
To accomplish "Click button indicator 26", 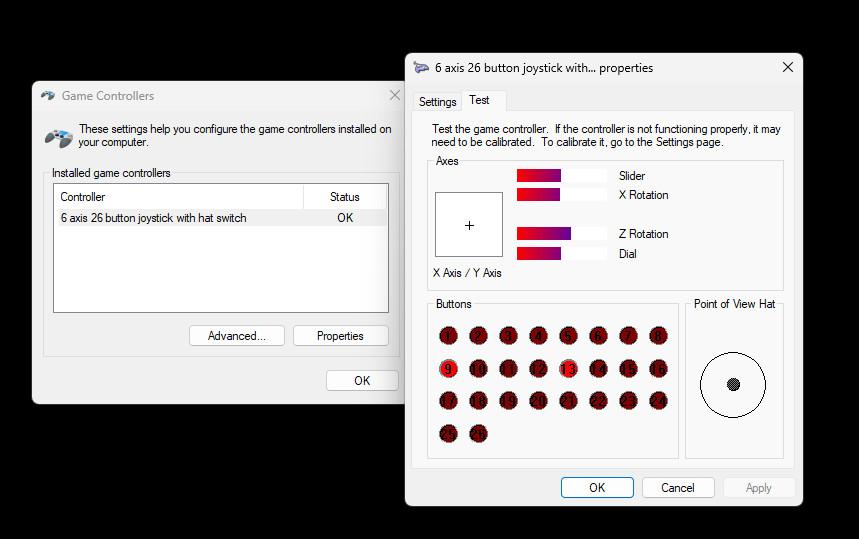I will (x=478, y=434).
